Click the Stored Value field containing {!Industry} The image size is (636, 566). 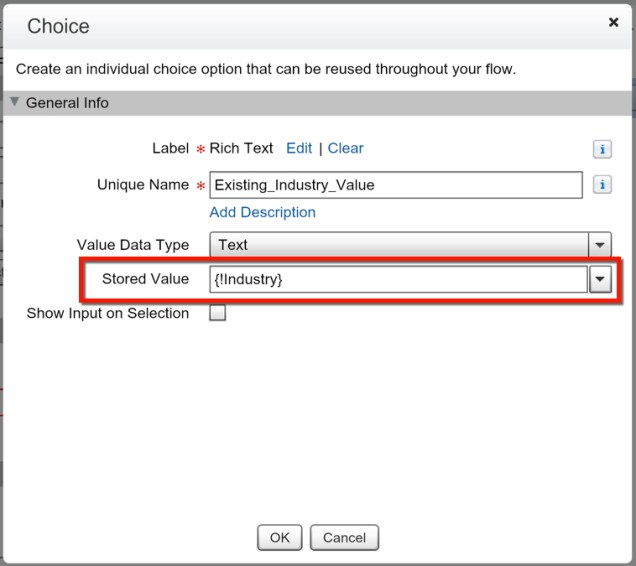click(x=398, y=280)
